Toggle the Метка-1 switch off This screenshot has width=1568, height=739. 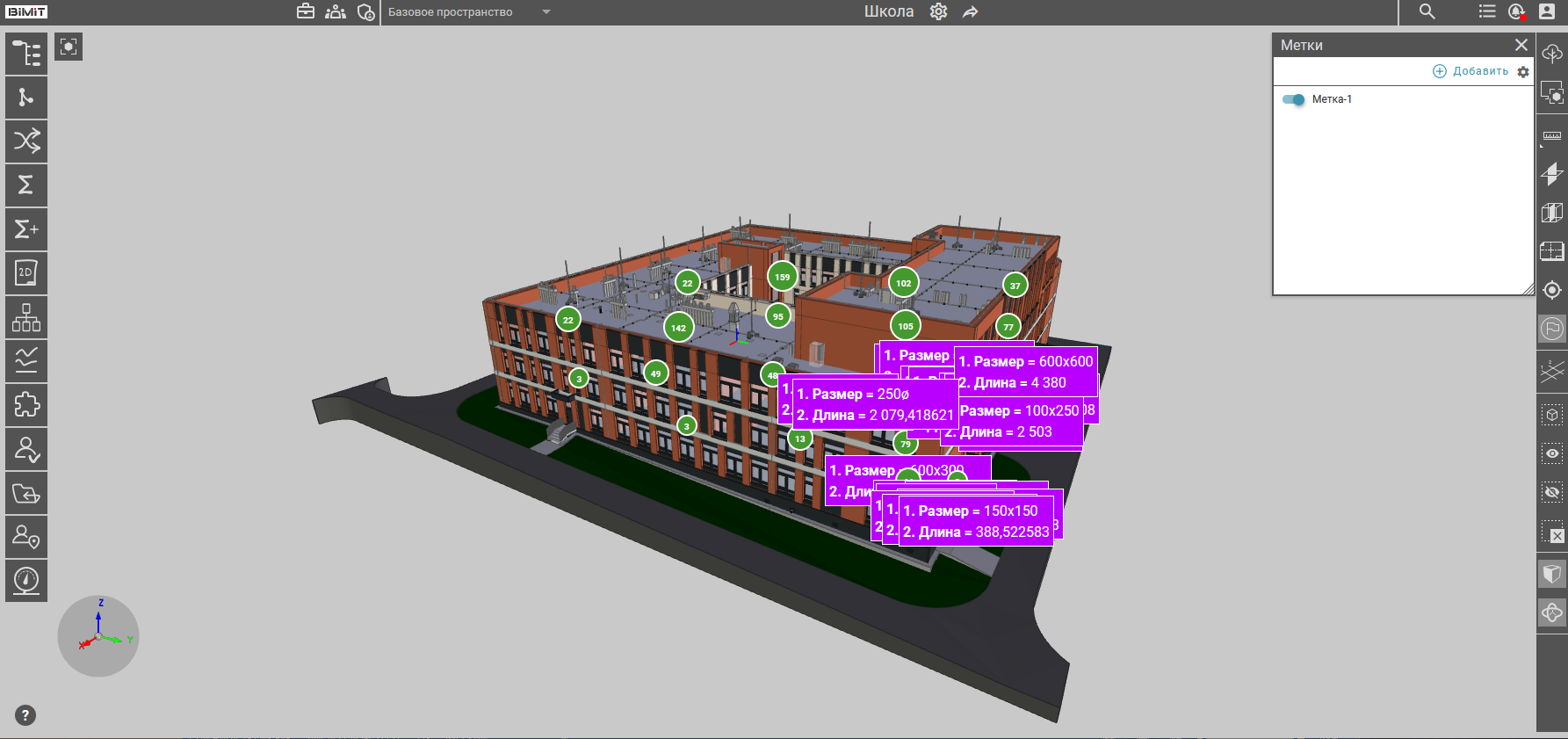click(1294, 99)
